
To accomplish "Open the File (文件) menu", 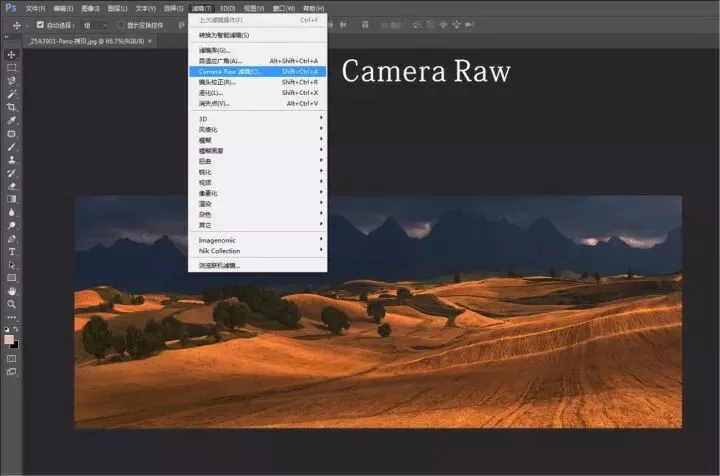I will tap(35, 8).
